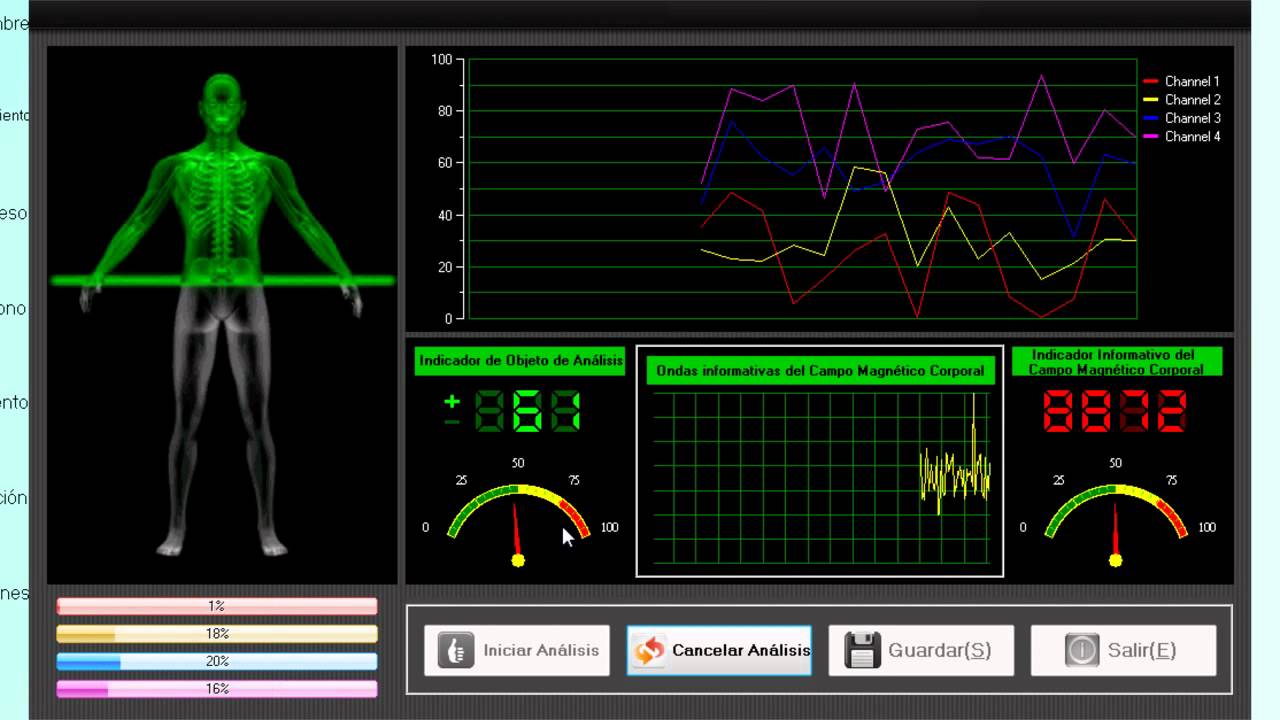Click the Indicador de Objeto de Análisis label
Viewport: 1280px width, 720px height.
coord(520,361)
